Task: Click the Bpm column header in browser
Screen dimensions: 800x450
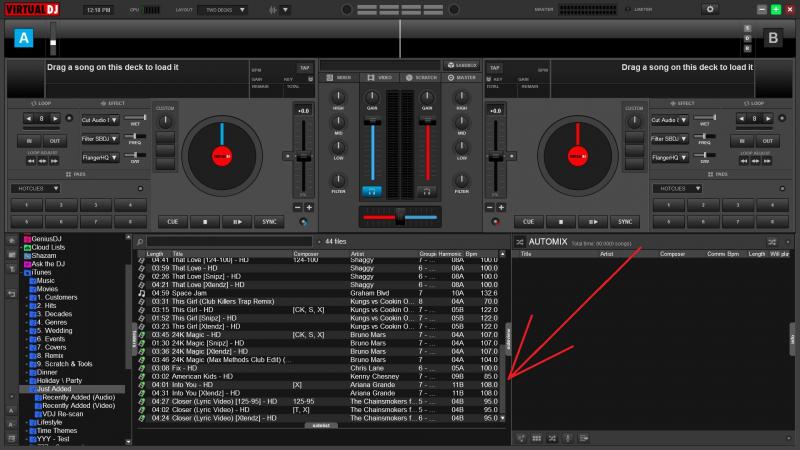Action: [x=471, y=254]
